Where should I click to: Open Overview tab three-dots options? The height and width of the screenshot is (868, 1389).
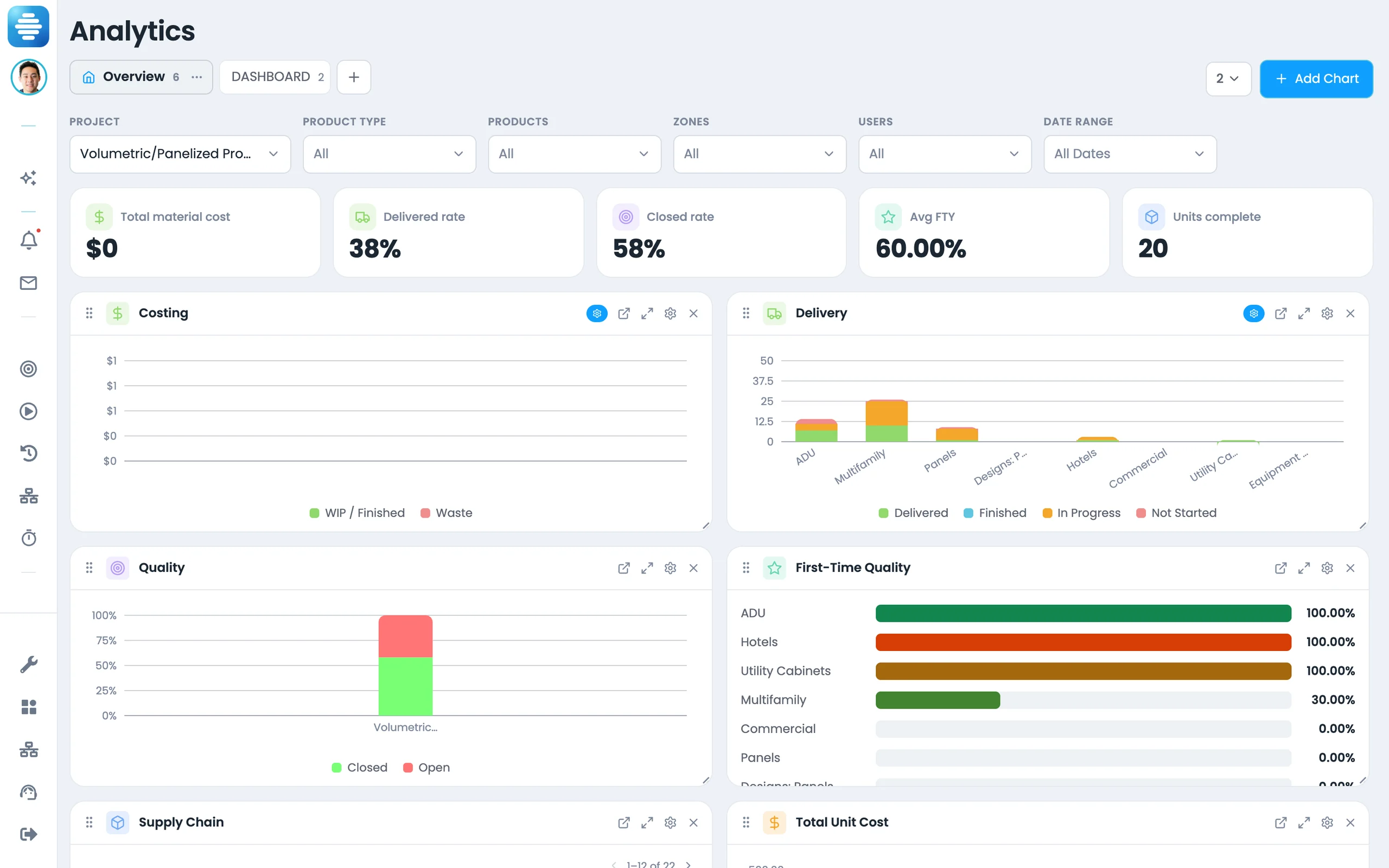[x=197, y=77]
